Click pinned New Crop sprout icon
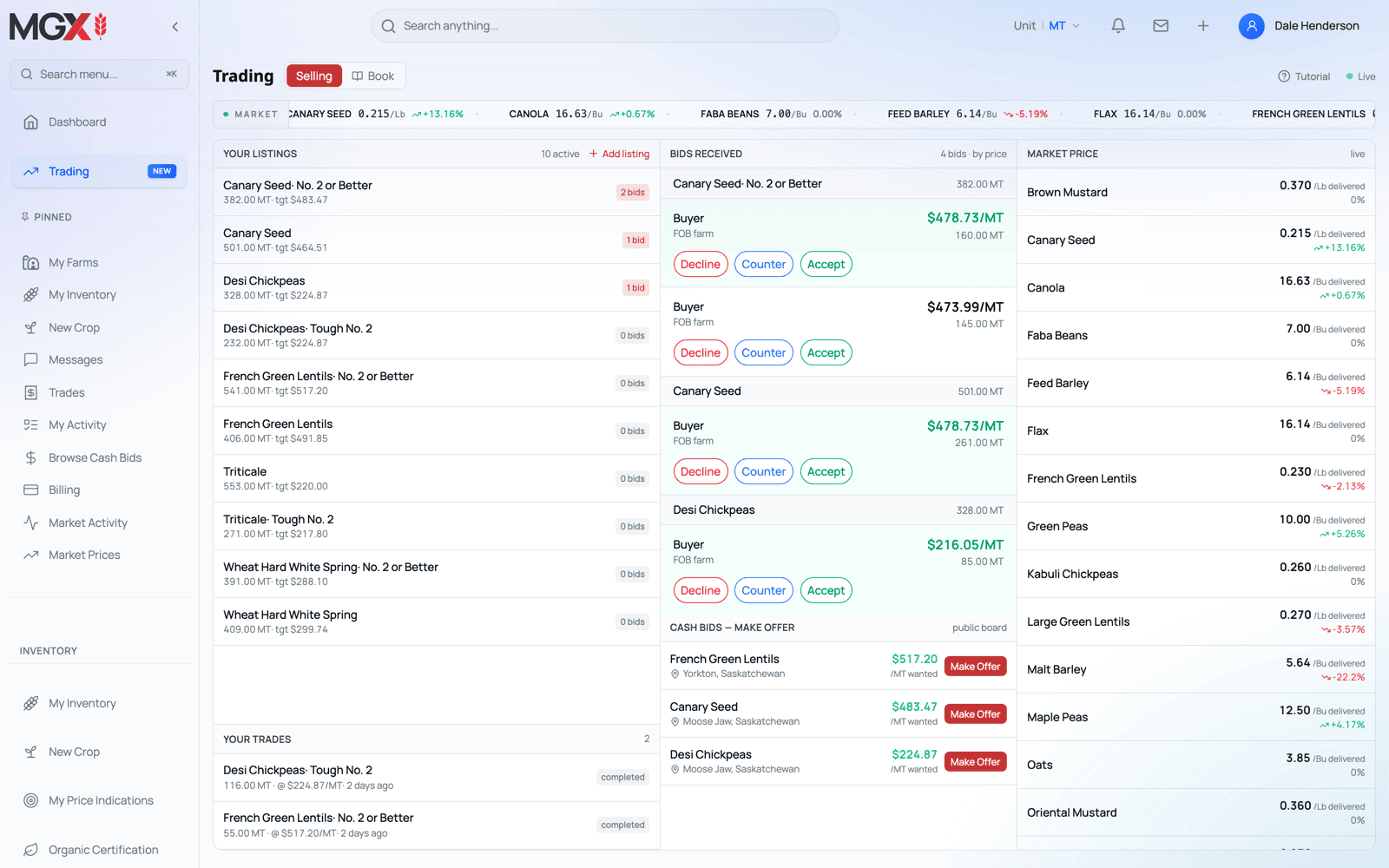This screenshot has height=868, width=1389. click(31, 328)
